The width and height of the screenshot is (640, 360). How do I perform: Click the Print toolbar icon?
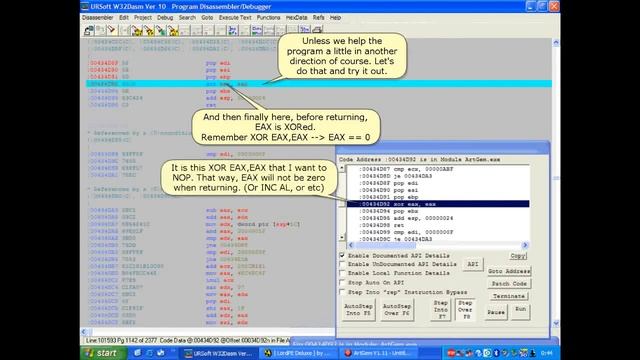(317, 30)
